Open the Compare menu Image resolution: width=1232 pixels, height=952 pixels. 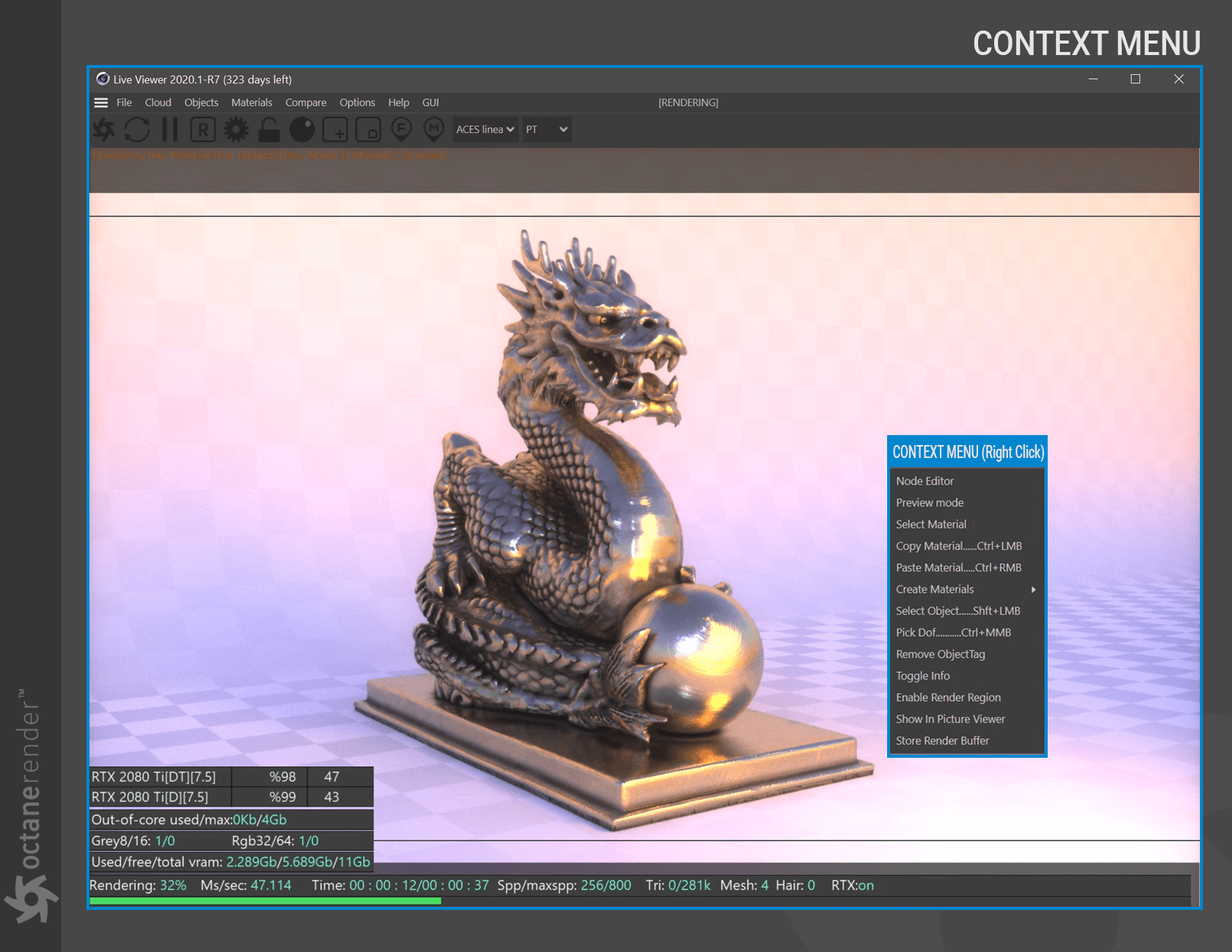point(306,102)
